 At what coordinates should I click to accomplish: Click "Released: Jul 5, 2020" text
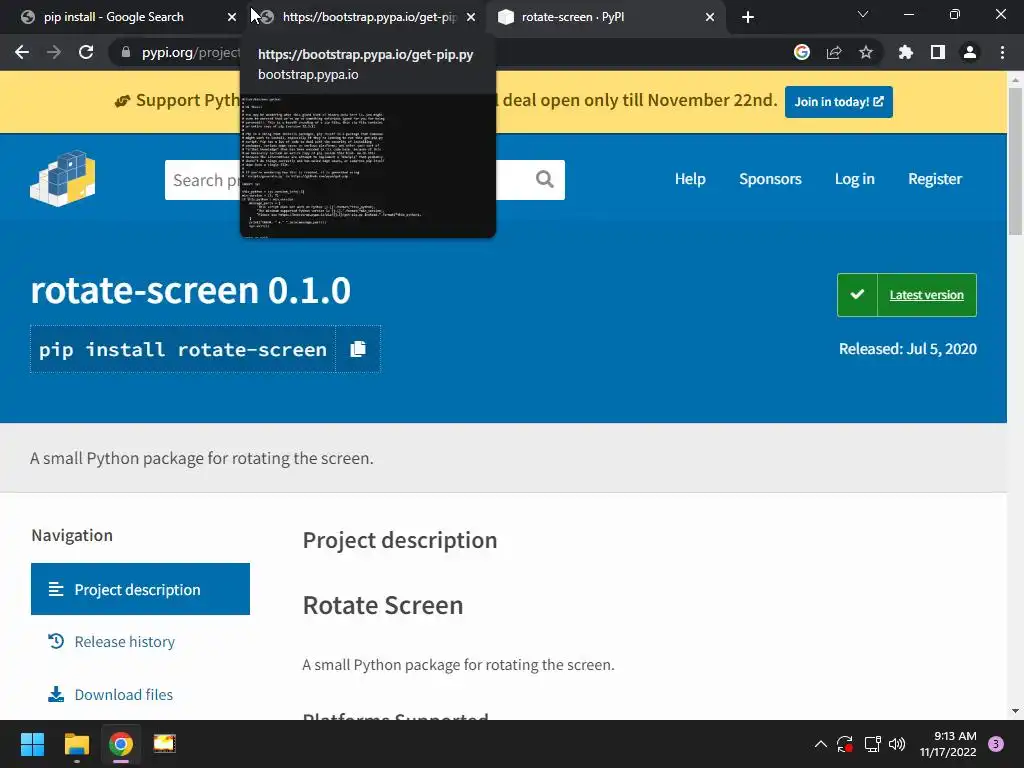(908, 349)
